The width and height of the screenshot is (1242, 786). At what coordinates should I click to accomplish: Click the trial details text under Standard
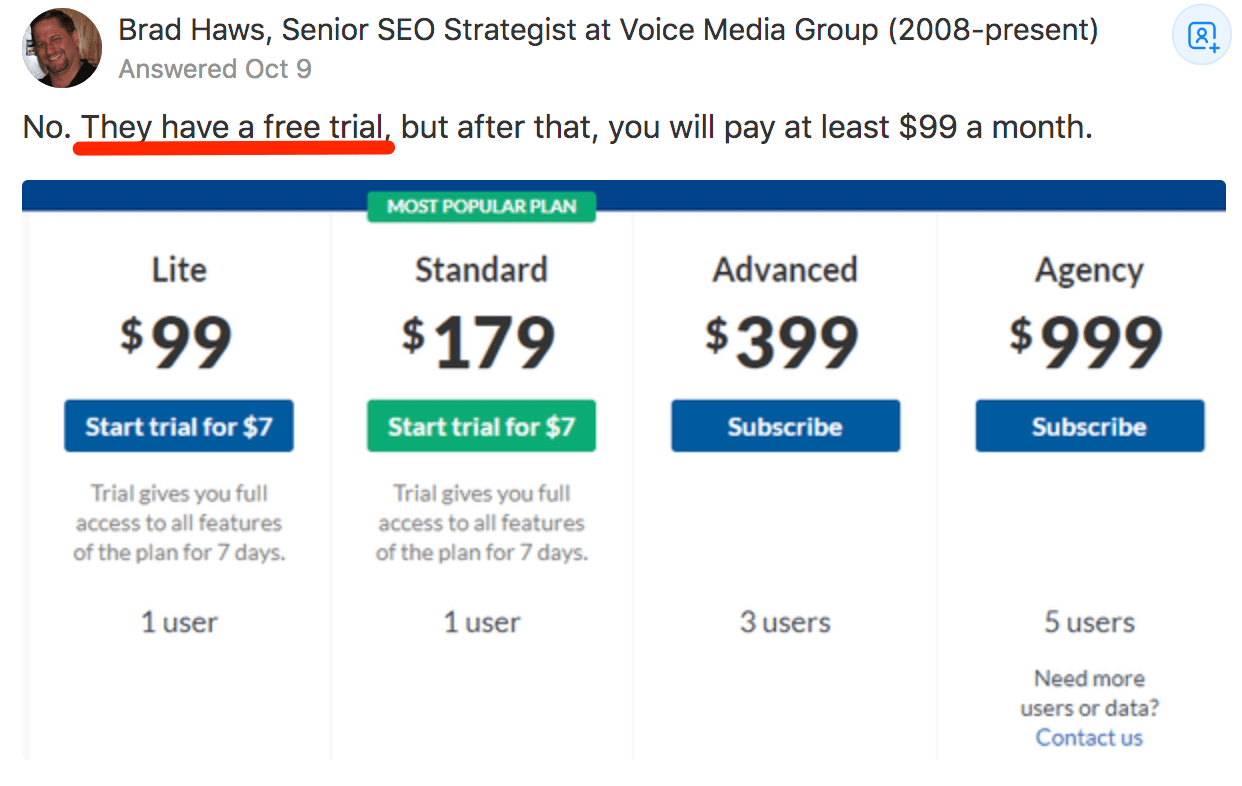coord(481,522)
